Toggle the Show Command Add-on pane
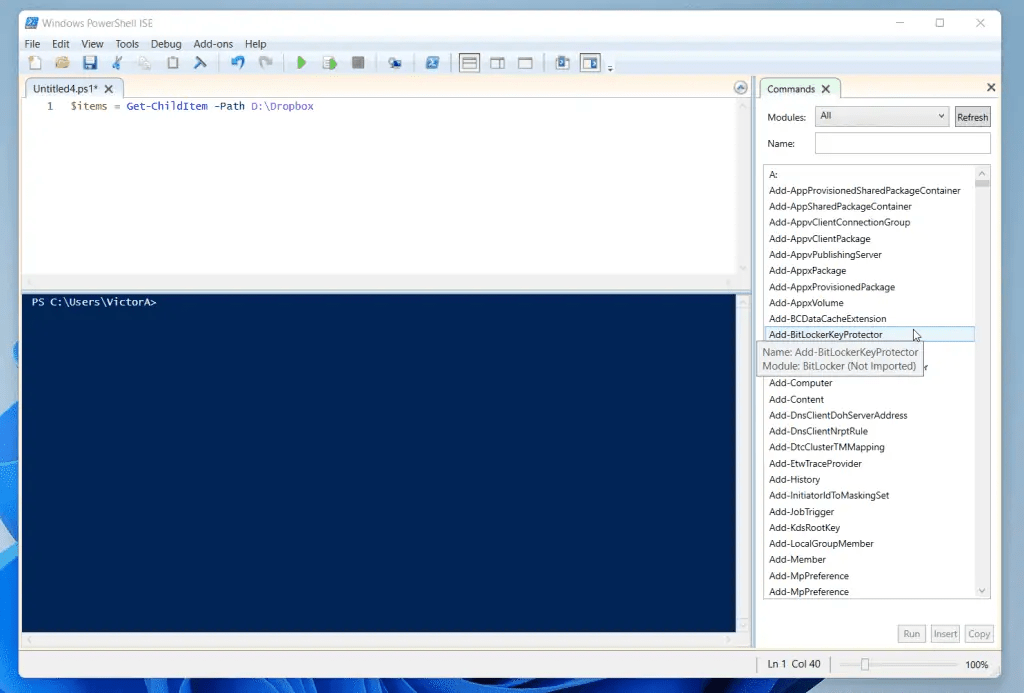 (x=589, y=62)
